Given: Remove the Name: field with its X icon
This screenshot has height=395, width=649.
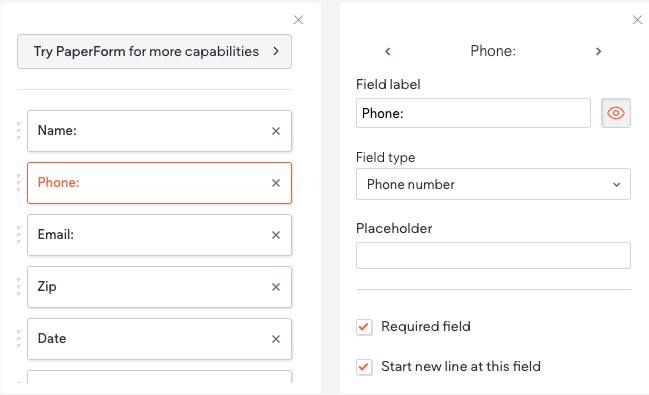Looking at the screenshot, I should (x=276, y=131).
